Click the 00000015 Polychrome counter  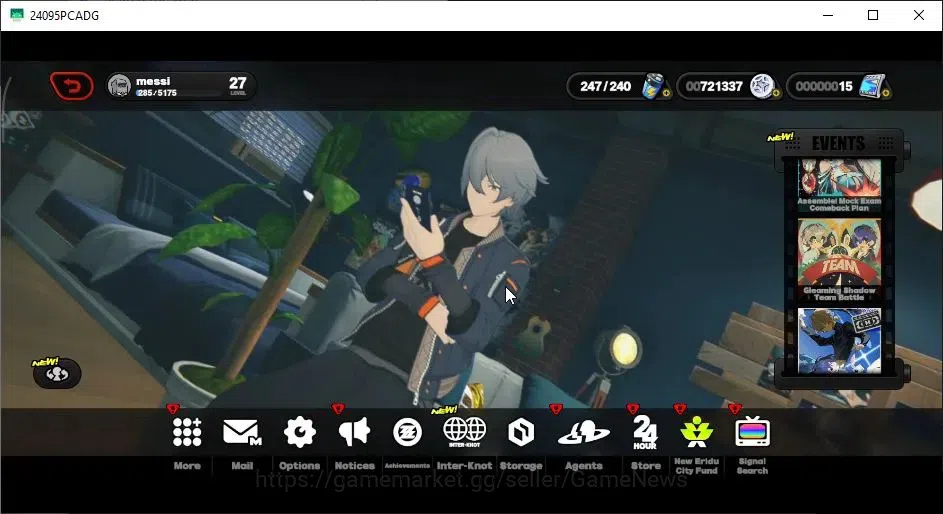pyautogui.click(x=824, y=87)
